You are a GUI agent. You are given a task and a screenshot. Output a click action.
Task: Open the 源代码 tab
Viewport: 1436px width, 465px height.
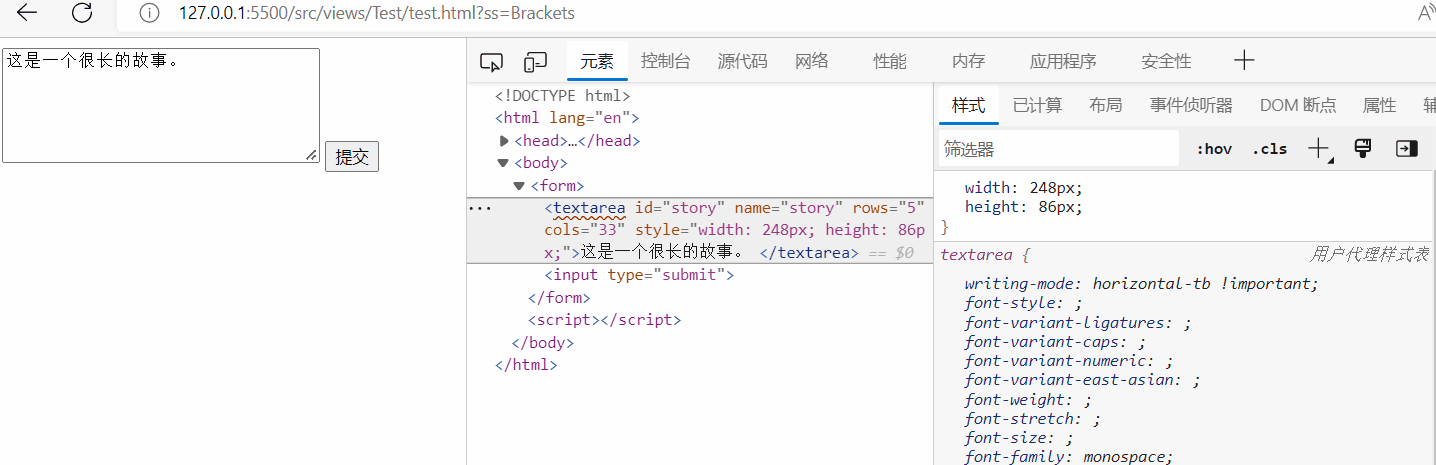[x=742, y=61]
